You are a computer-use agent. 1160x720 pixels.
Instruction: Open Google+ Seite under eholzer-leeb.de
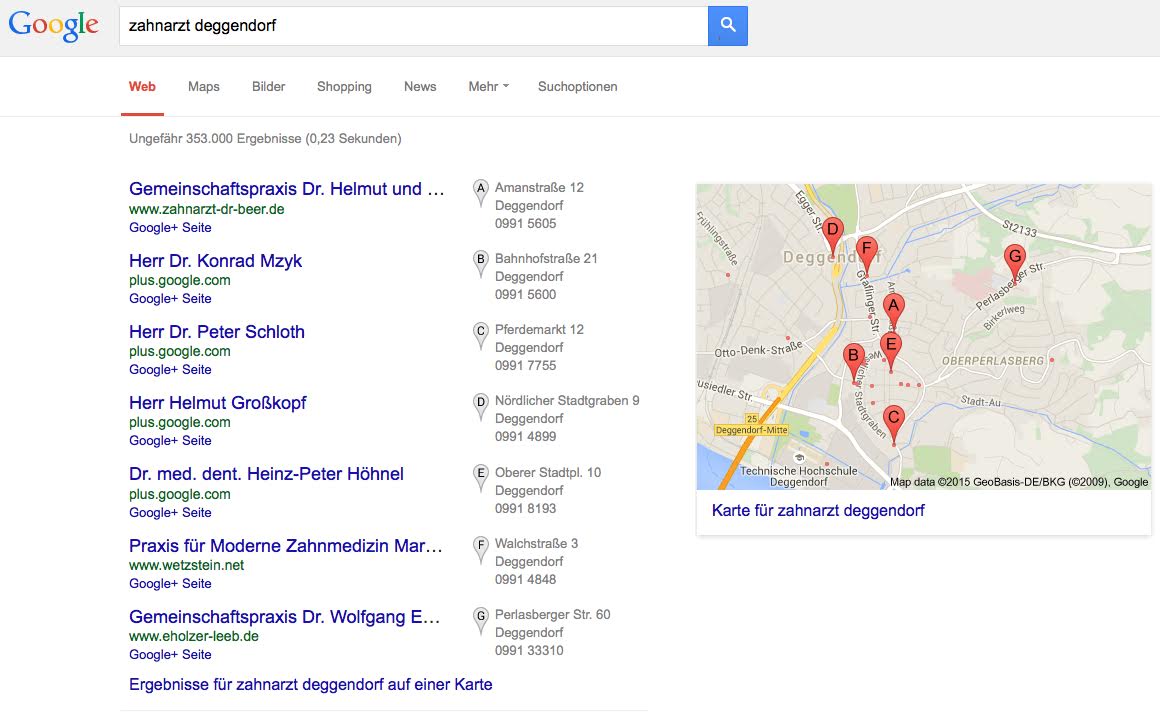[x=170, y=655]
